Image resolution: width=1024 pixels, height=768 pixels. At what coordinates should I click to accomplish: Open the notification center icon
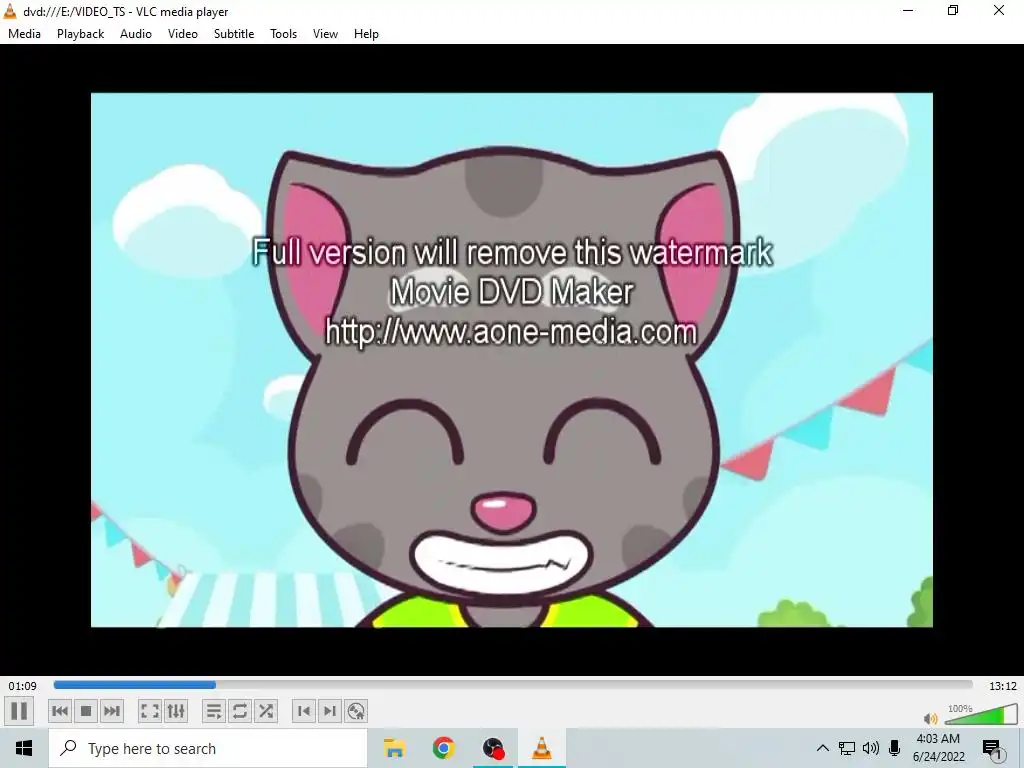click(993, 748)
